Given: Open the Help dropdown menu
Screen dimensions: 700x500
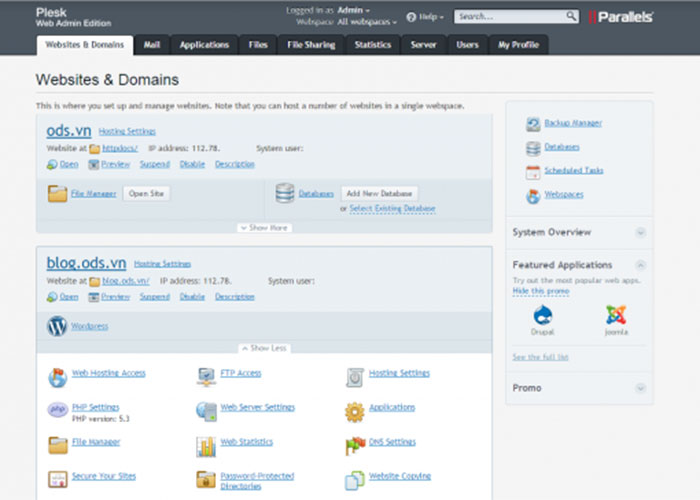Looking at the screenshot, I should tap(430, 17).
